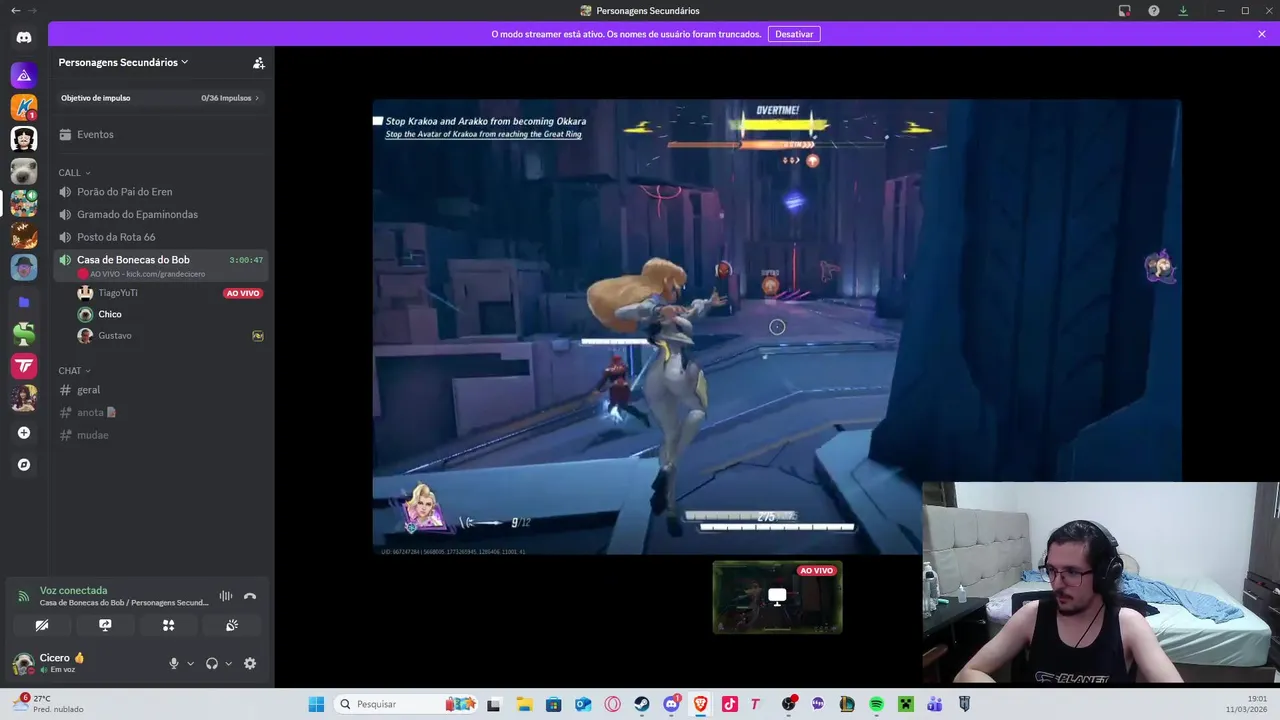Click the main game stream video
Viewport: 1280px width, 720px height.
coord(777,327)
